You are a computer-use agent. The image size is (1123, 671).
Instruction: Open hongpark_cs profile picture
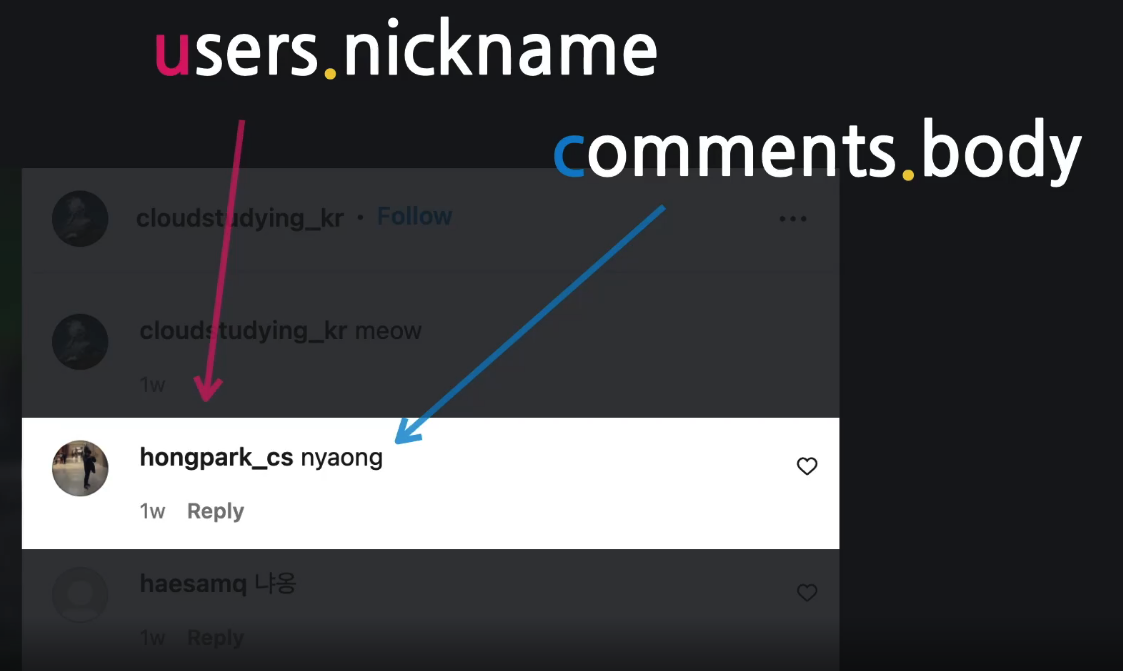coord(80,468)
